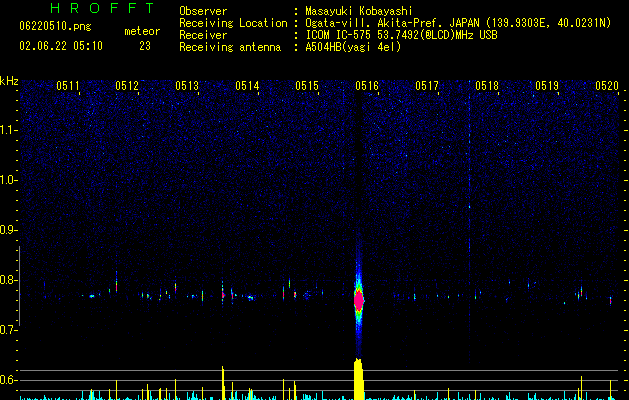Image resolution: width=629 pixels, height=400 pixels.
Task: Select the meteor count value 23
Action: pos(145,46)
